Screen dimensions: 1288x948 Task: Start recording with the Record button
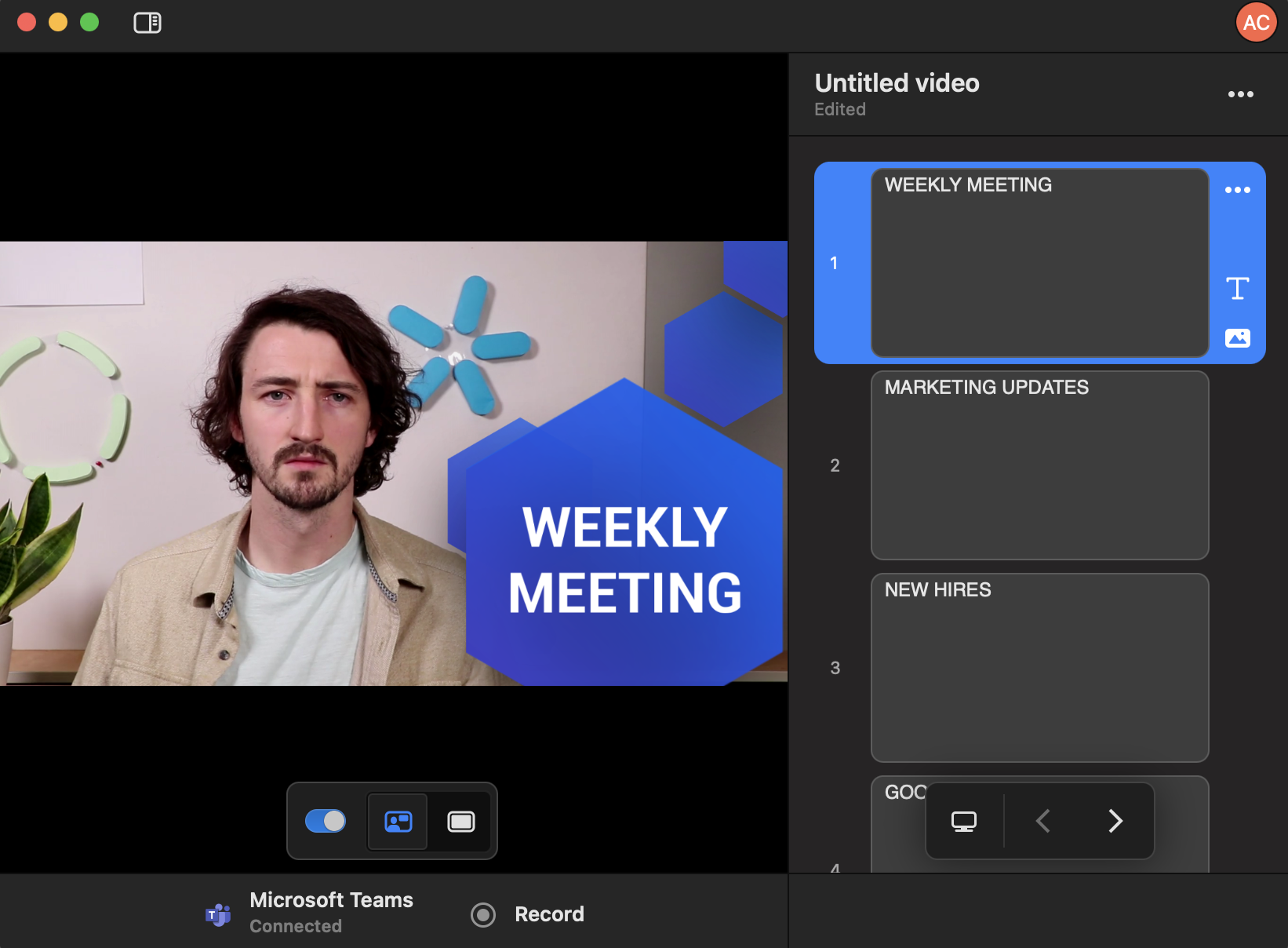(x=528, y=914)
